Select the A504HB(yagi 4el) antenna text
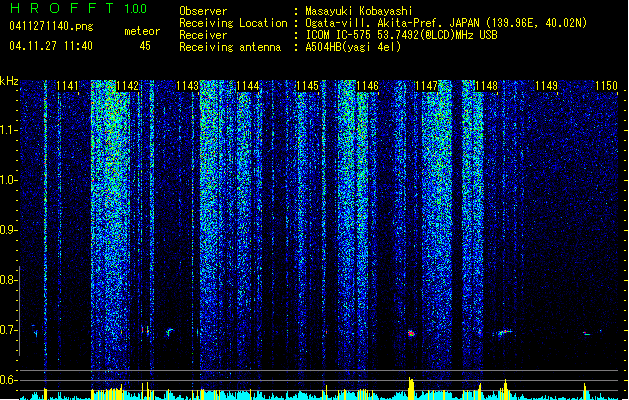This screenshot has height=400, width=629. (353, 47)
